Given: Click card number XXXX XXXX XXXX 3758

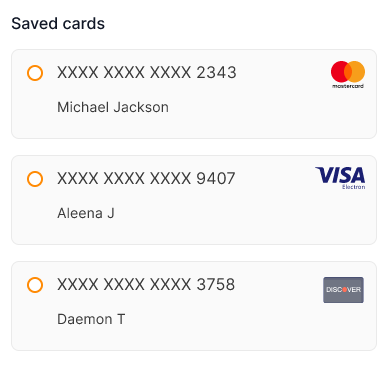Looking at the screenshot, I should point(146,285).
